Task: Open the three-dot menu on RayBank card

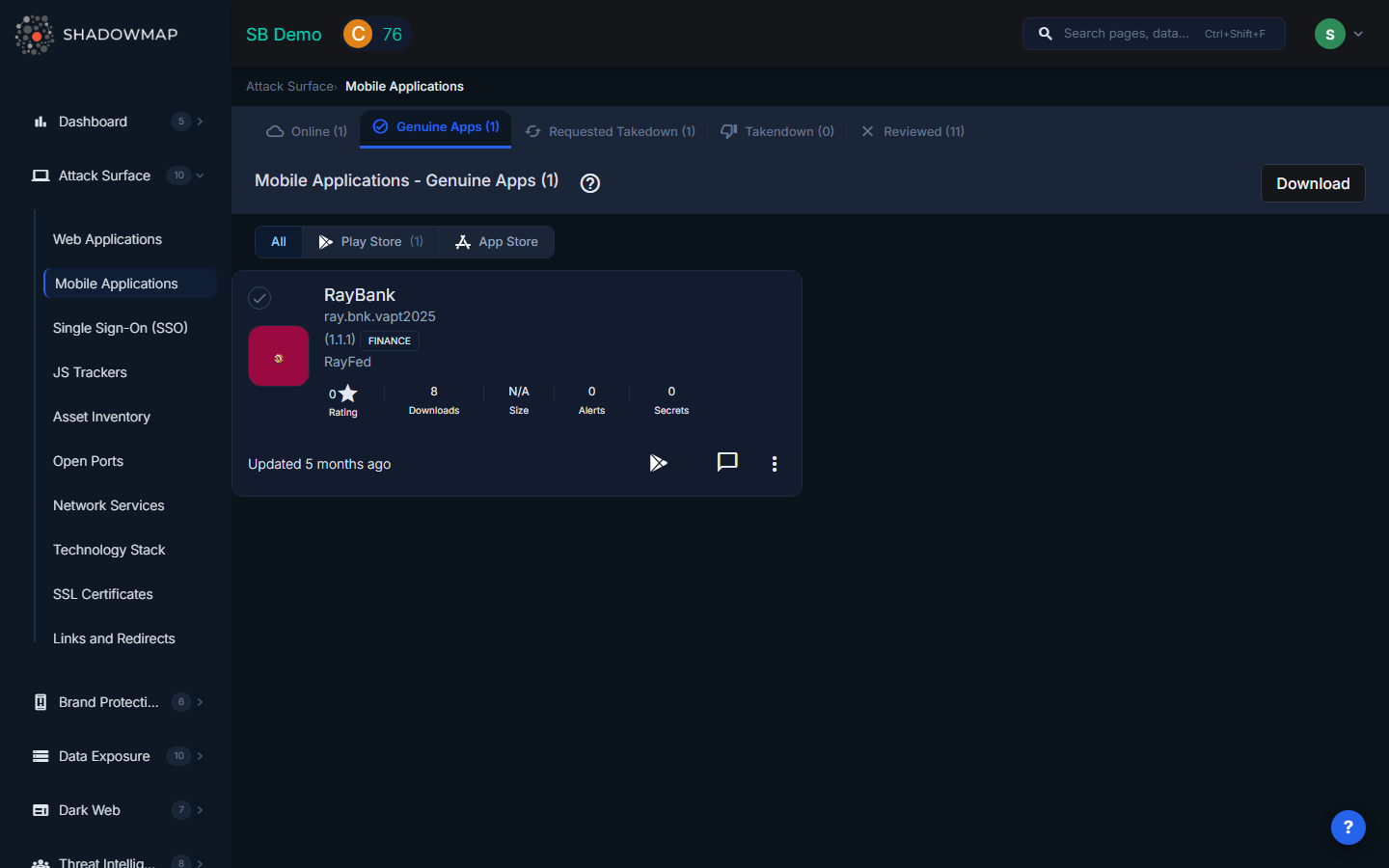Action: pyautogui.click(x=775, y=464)
